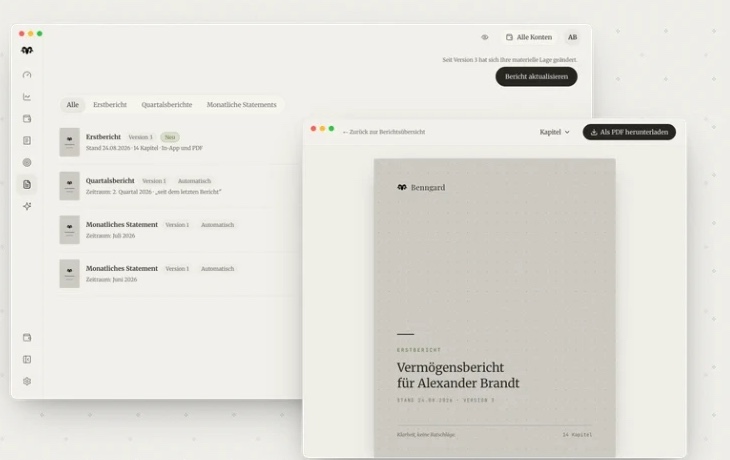This screenshot has height=460, width=730.
Task: Click the Als PDF herunterladen button
Action: 629,132
